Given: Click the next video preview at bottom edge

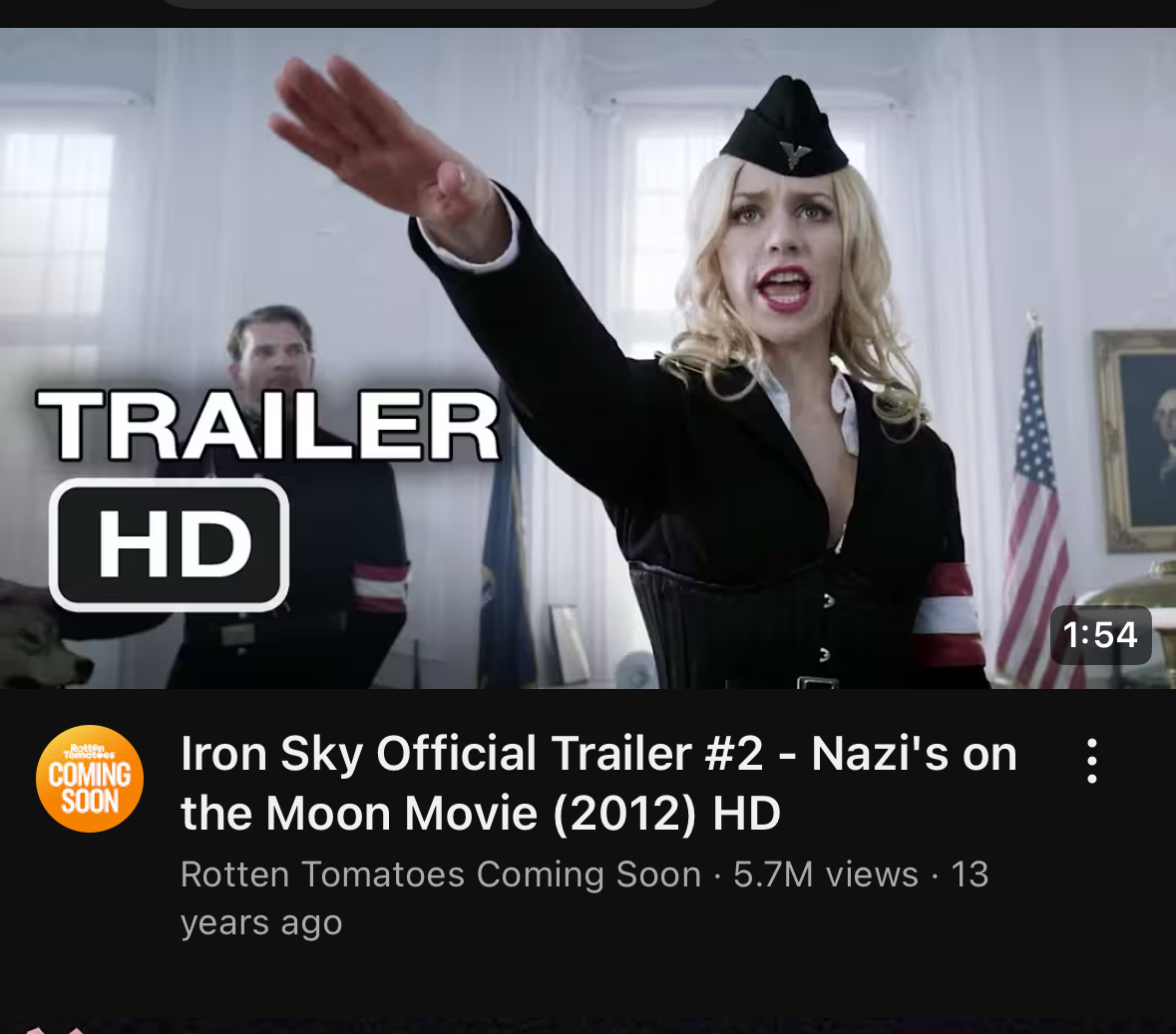Looking at the screenshot, I should pyautogui.click(x=588, y=1026).
